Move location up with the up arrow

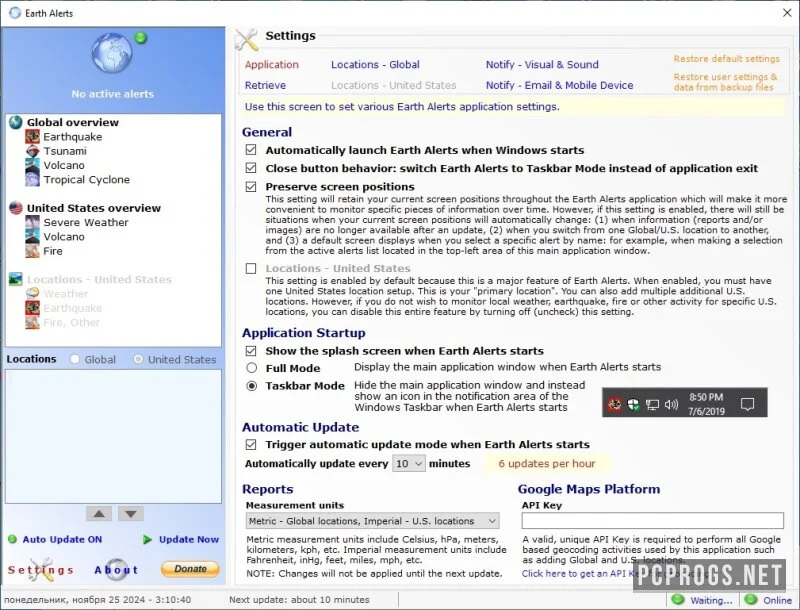(x=99, y=514)
